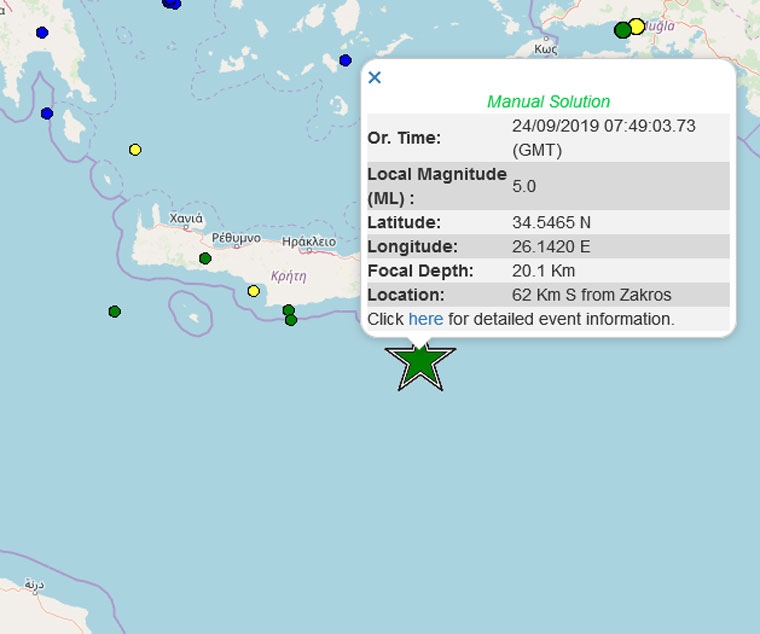This screenshot has height=634, width=760.
Task: Click the green star epicenter marker
Action: [421, 362]
